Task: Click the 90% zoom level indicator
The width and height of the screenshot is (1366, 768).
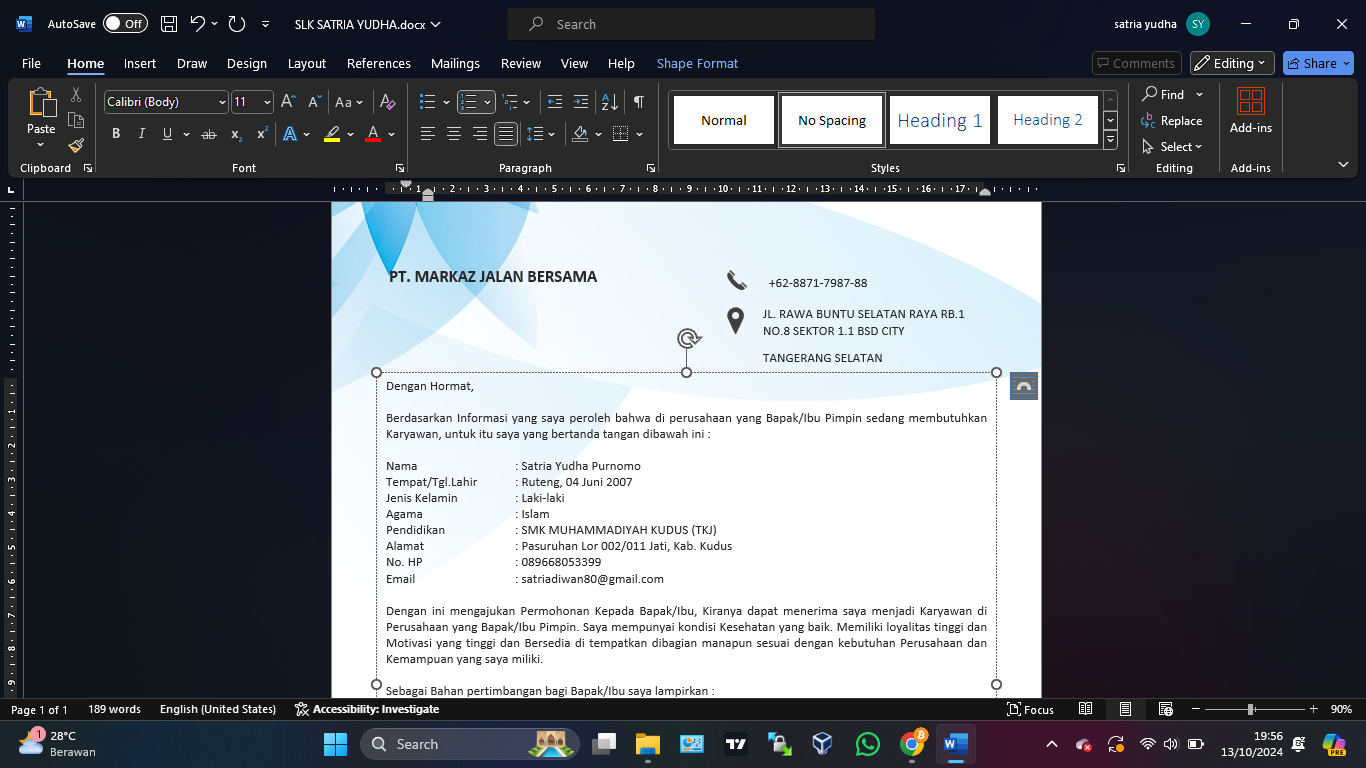Action: point(1341,709)
